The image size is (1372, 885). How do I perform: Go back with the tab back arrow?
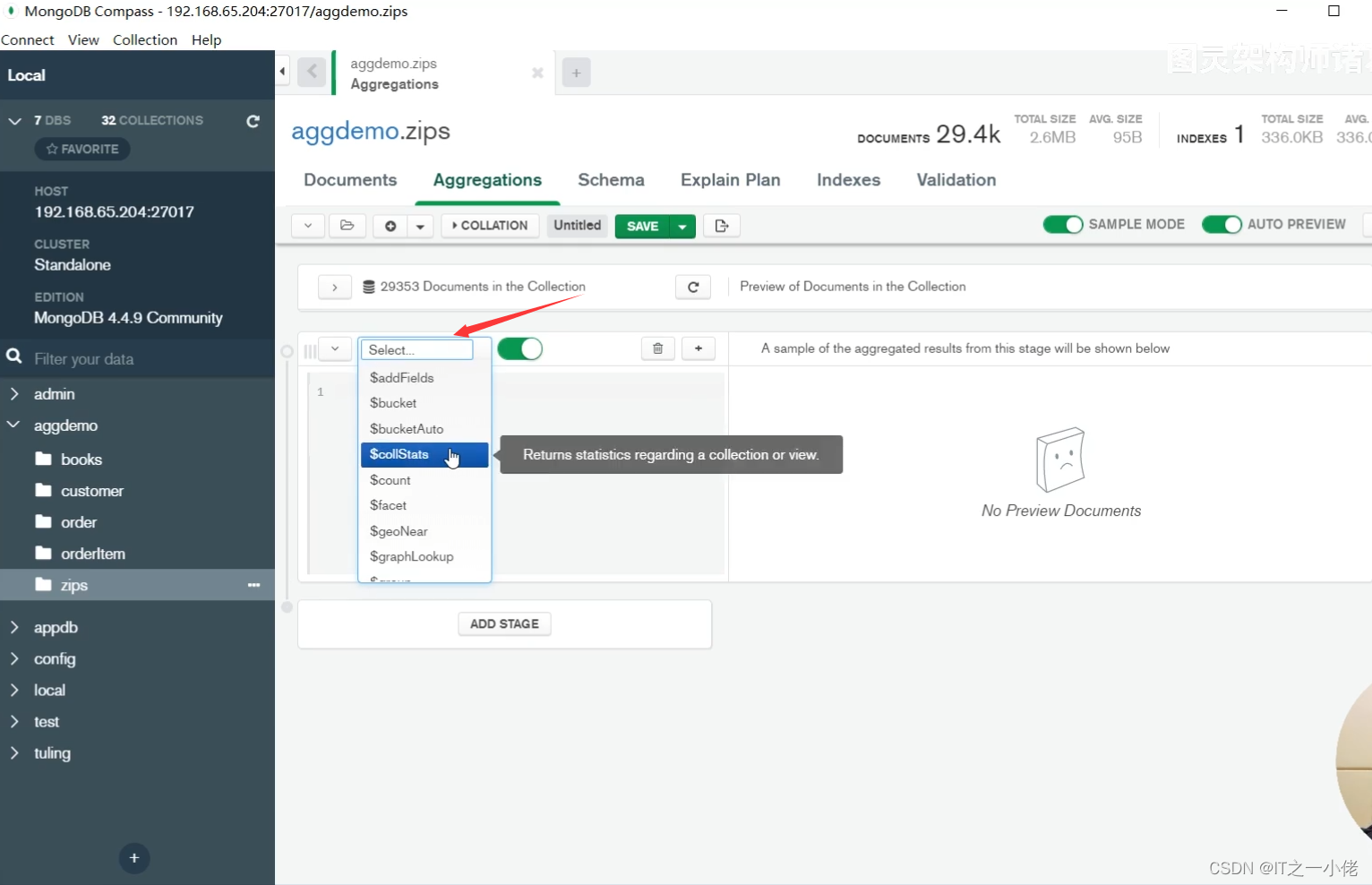[x=312, y=72]
